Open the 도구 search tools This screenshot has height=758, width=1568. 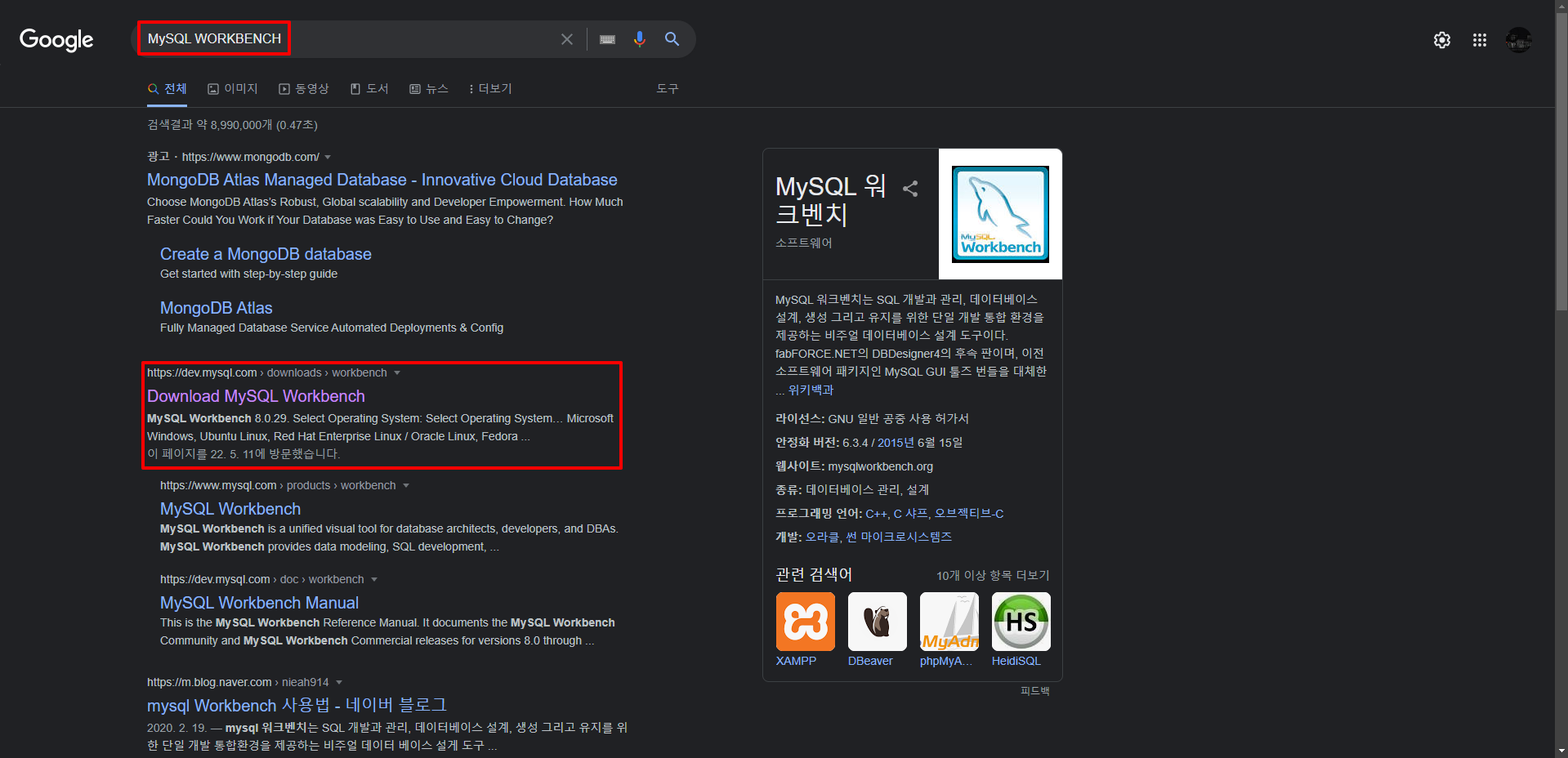pyautogui.click(x=668, y=88)
